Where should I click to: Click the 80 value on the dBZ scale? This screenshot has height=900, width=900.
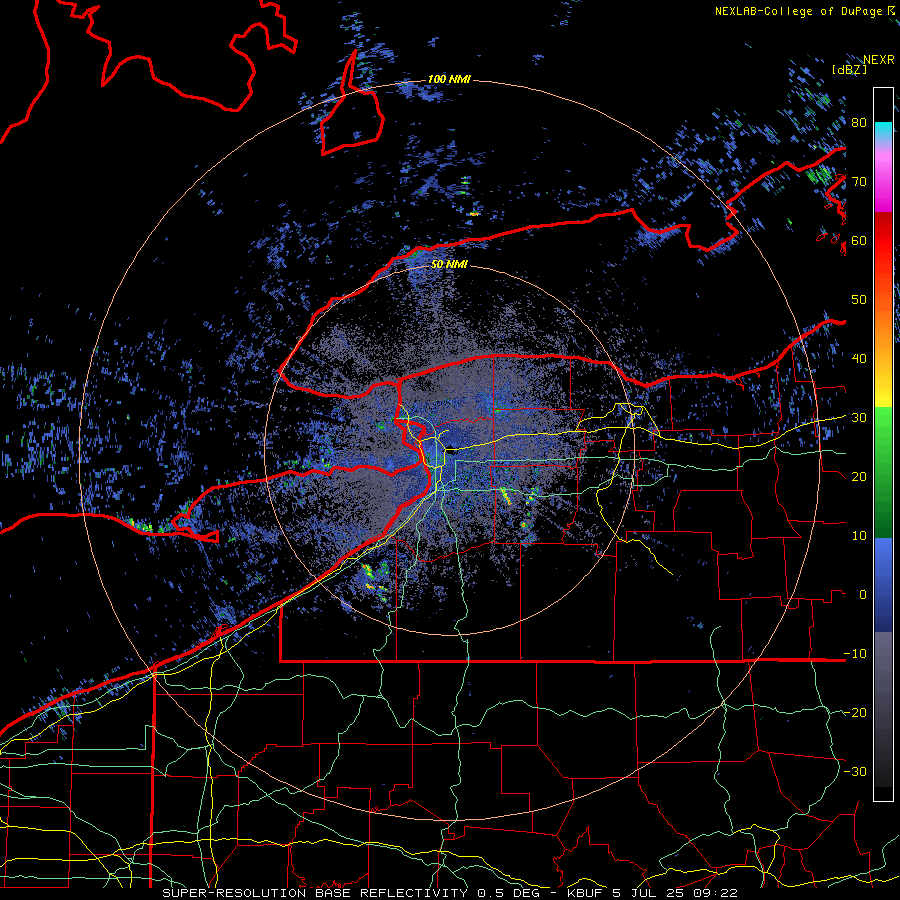pyautogui.click(x=859, y=123)
